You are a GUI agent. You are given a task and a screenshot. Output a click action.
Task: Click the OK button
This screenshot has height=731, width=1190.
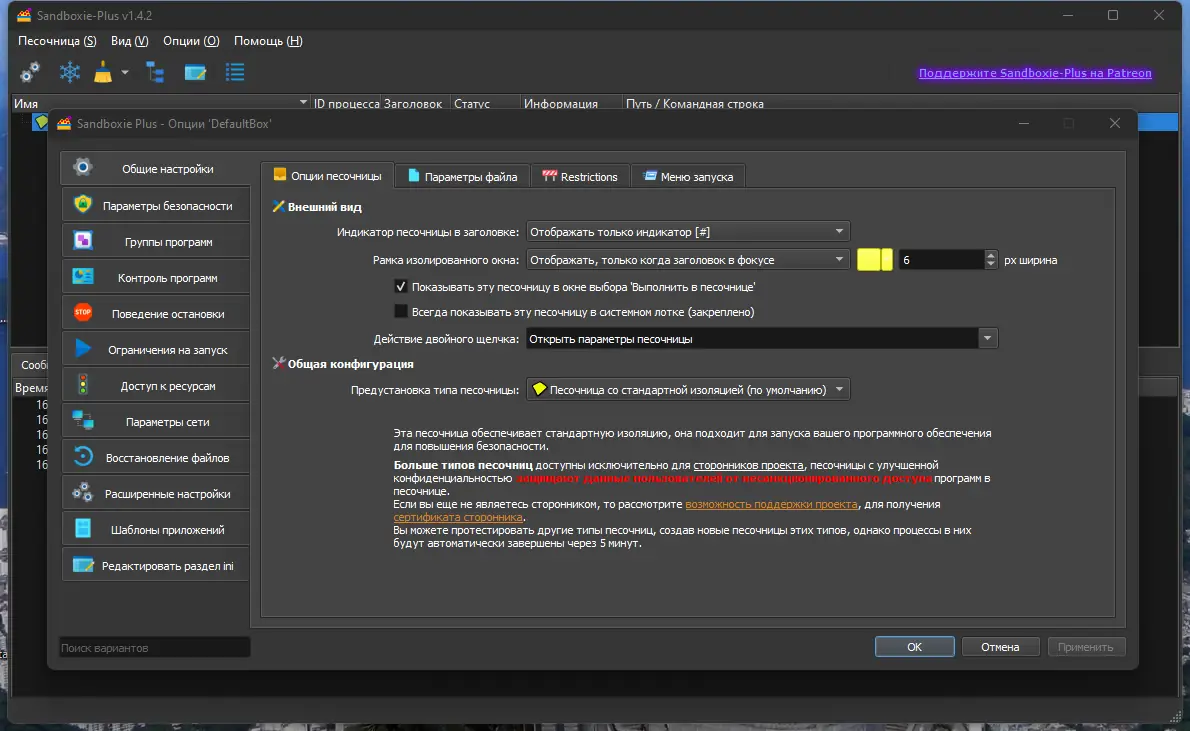click(915, 647)
